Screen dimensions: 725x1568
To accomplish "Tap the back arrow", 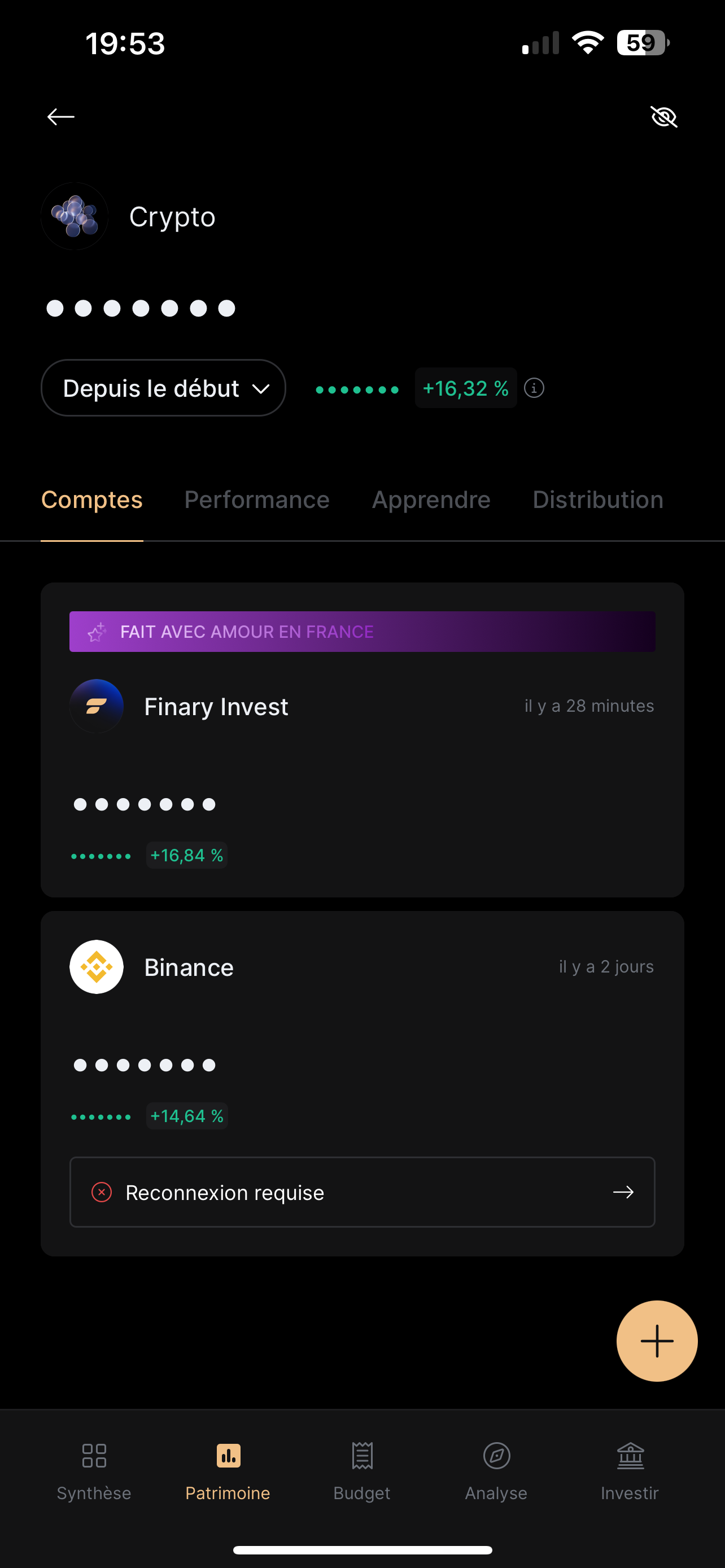I will click(61, 116).
